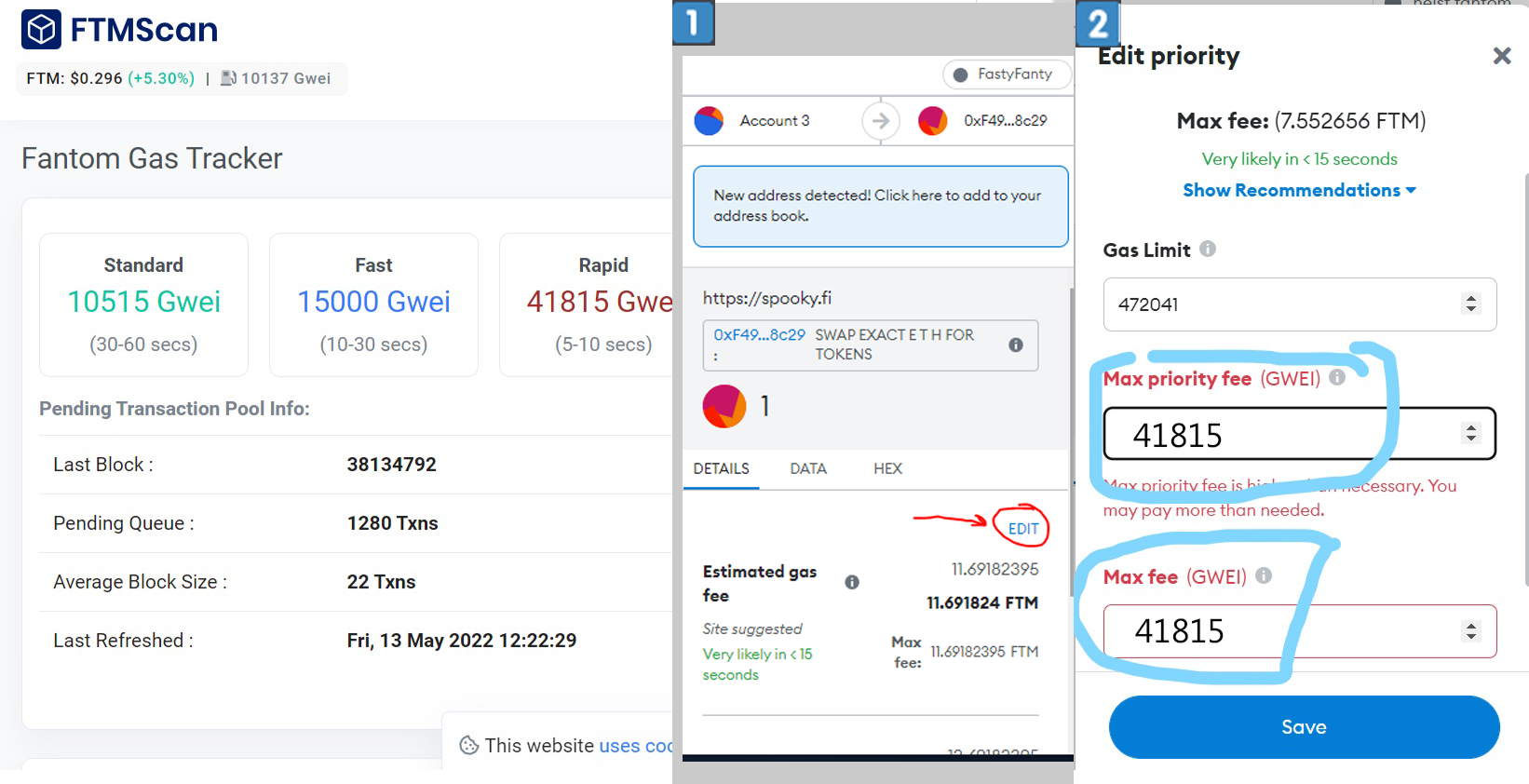
Task: Click the Max fee GWEI input field
Action: pyautogui.click(x=1276, y=631)
